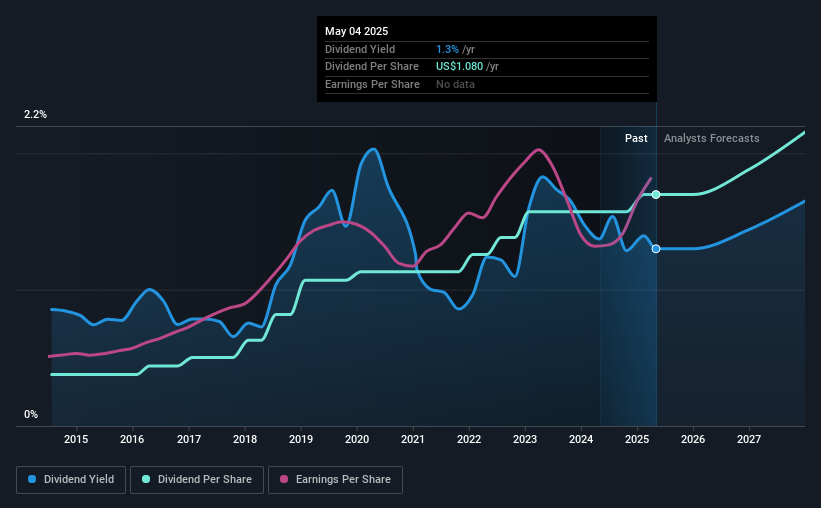The image size is (821, 508).
Task: Click the Dividend Per Share row label in tooltip
Action: (x=372, y=67)
